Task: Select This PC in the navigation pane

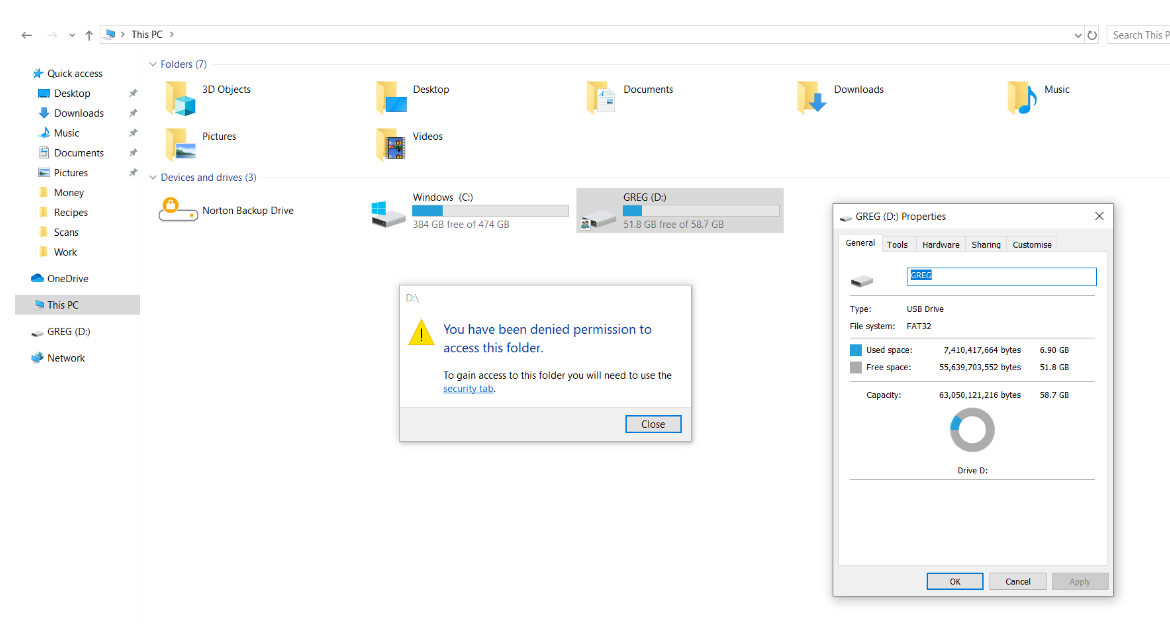Action: (78, 304)
